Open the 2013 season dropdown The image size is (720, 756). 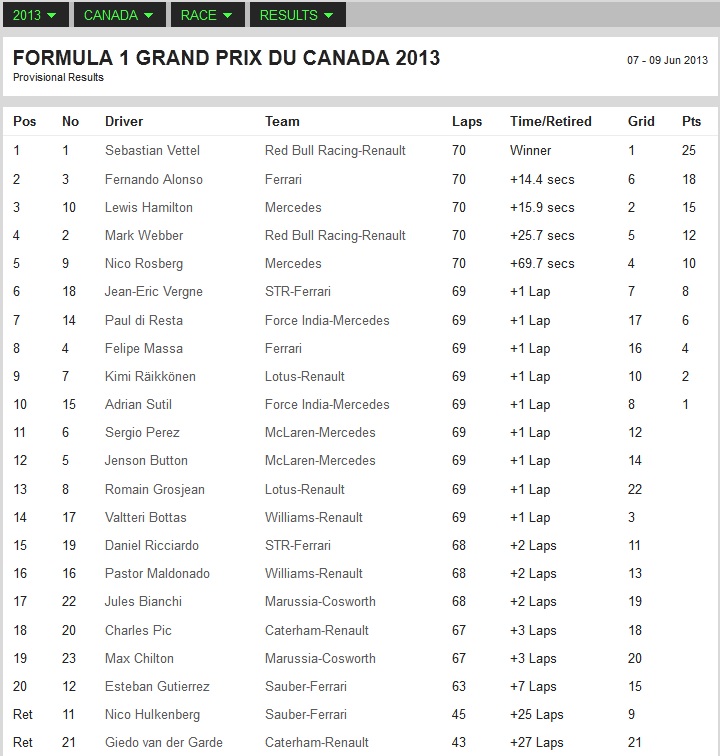click(x=36, y=15)
